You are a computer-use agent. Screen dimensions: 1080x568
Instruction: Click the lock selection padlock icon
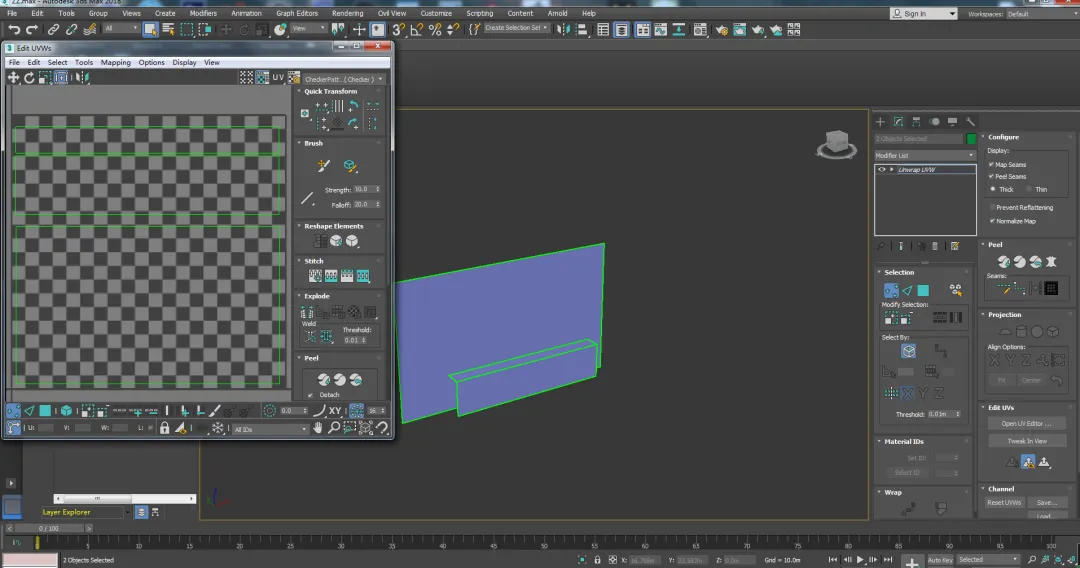[165, 428]
